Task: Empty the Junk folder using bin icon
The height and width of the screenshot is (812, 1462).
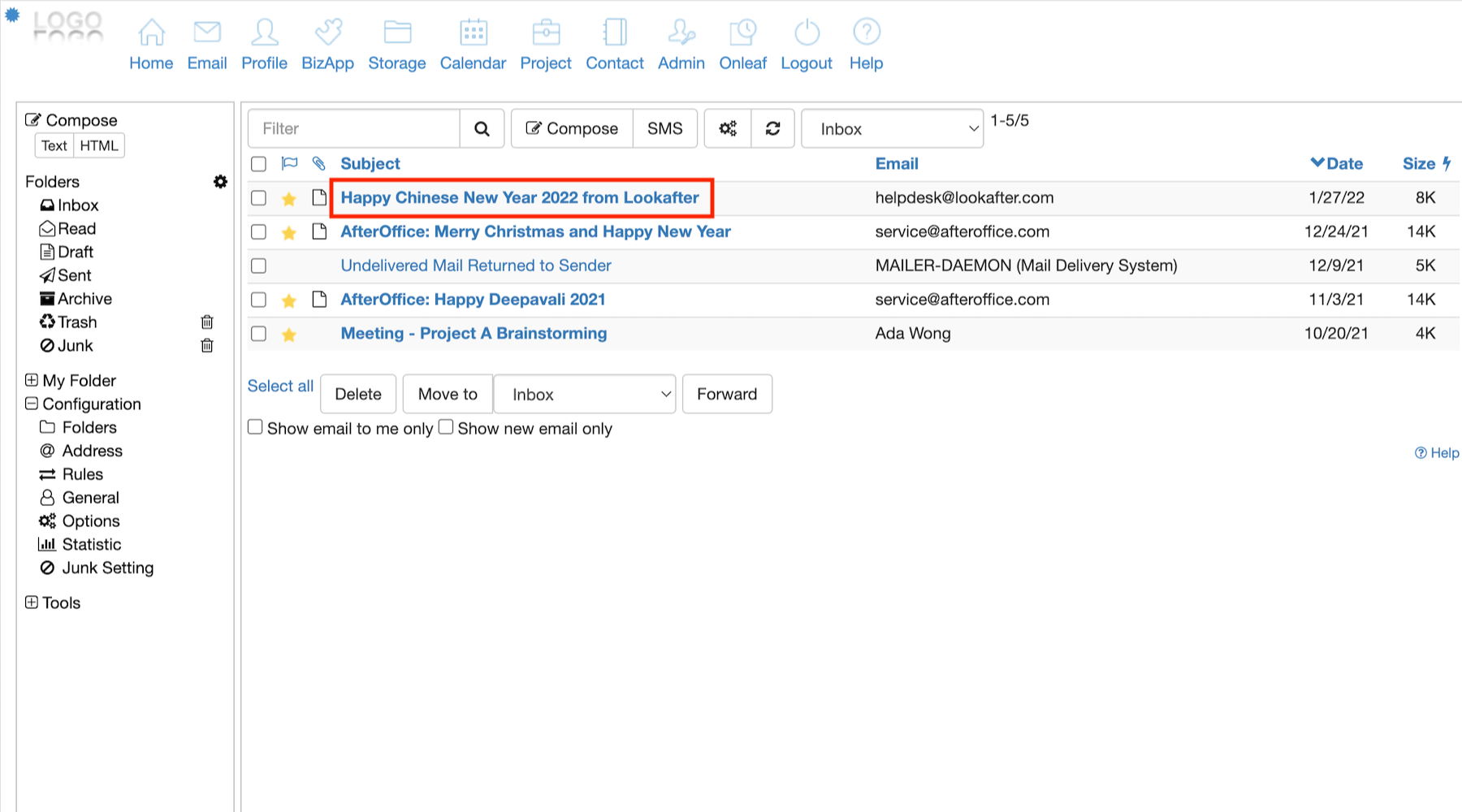Action: [207, 346]
